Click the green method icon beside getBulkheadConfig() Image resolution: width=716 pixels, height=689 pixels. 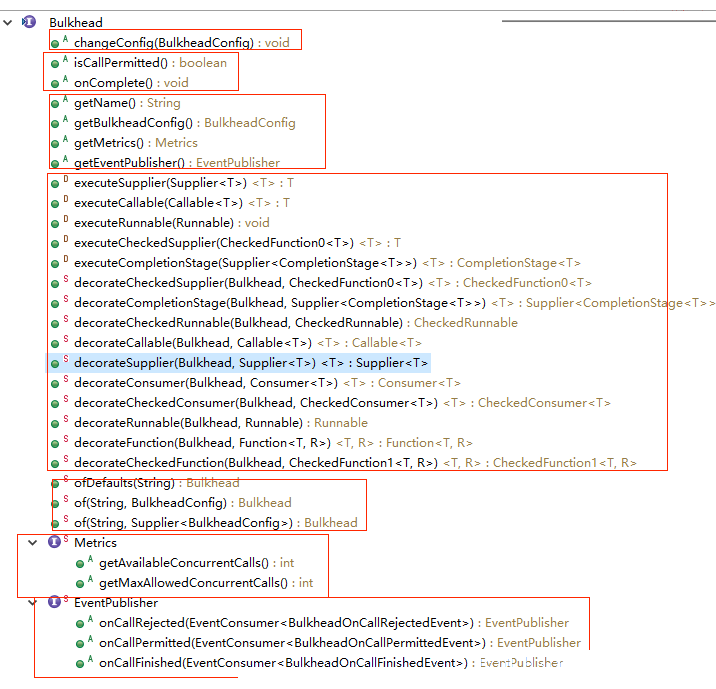[55, 124]
